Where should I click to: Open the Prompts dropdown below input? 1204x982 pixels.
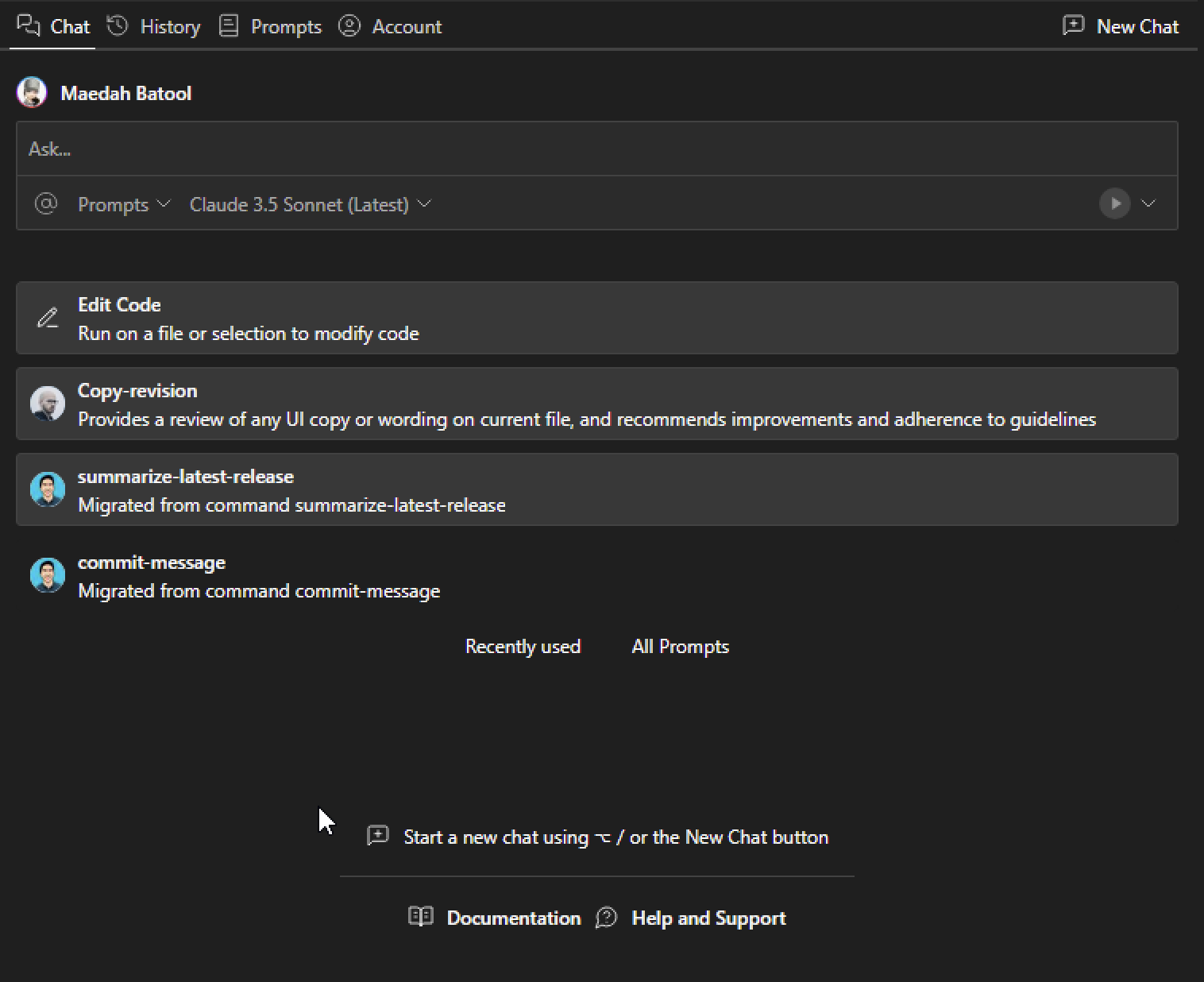point(124,204)
